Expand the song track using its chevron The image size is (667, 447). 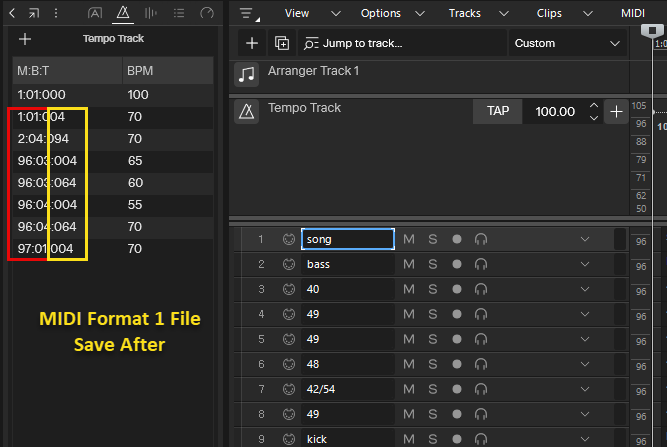click(x=585, y=239)
